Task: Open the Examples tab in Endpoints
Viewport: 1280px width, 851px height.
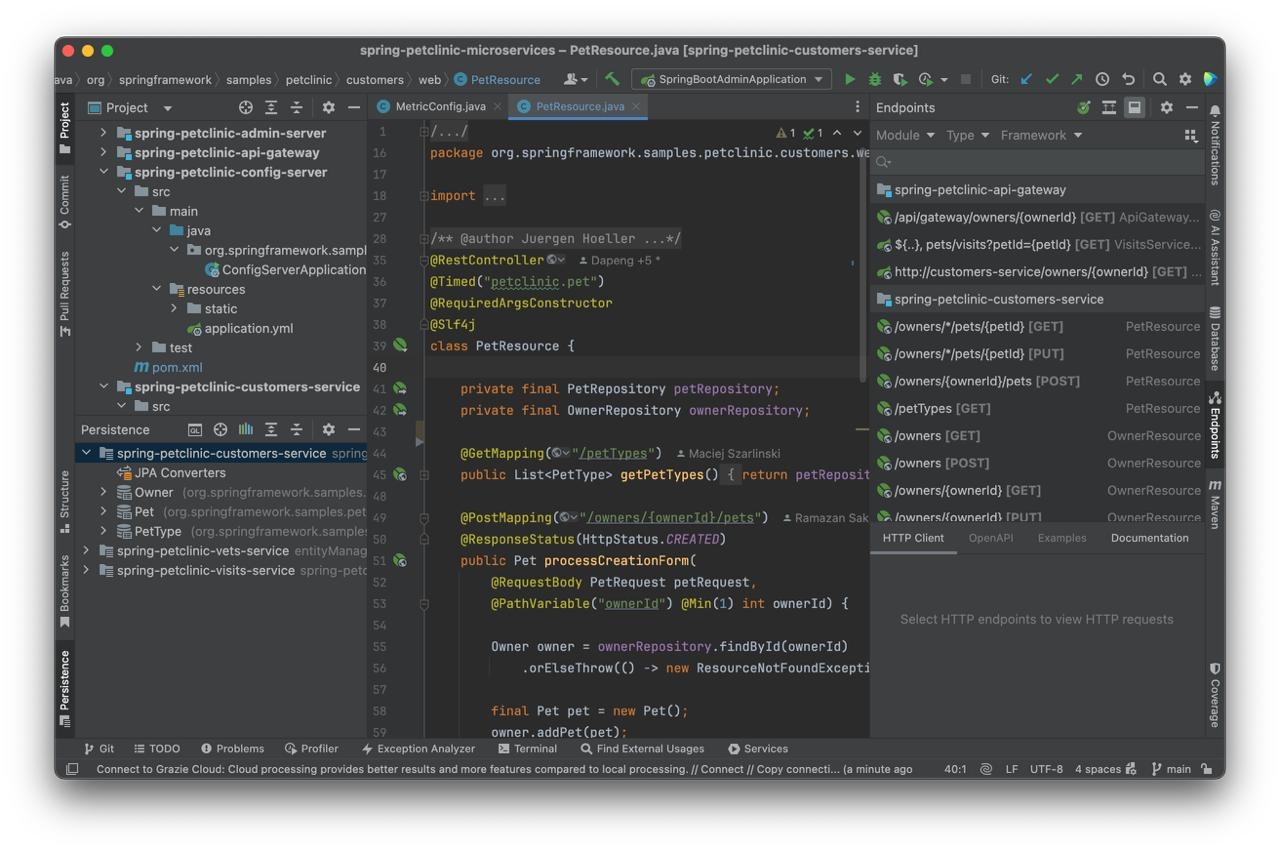Action: 1061,538
